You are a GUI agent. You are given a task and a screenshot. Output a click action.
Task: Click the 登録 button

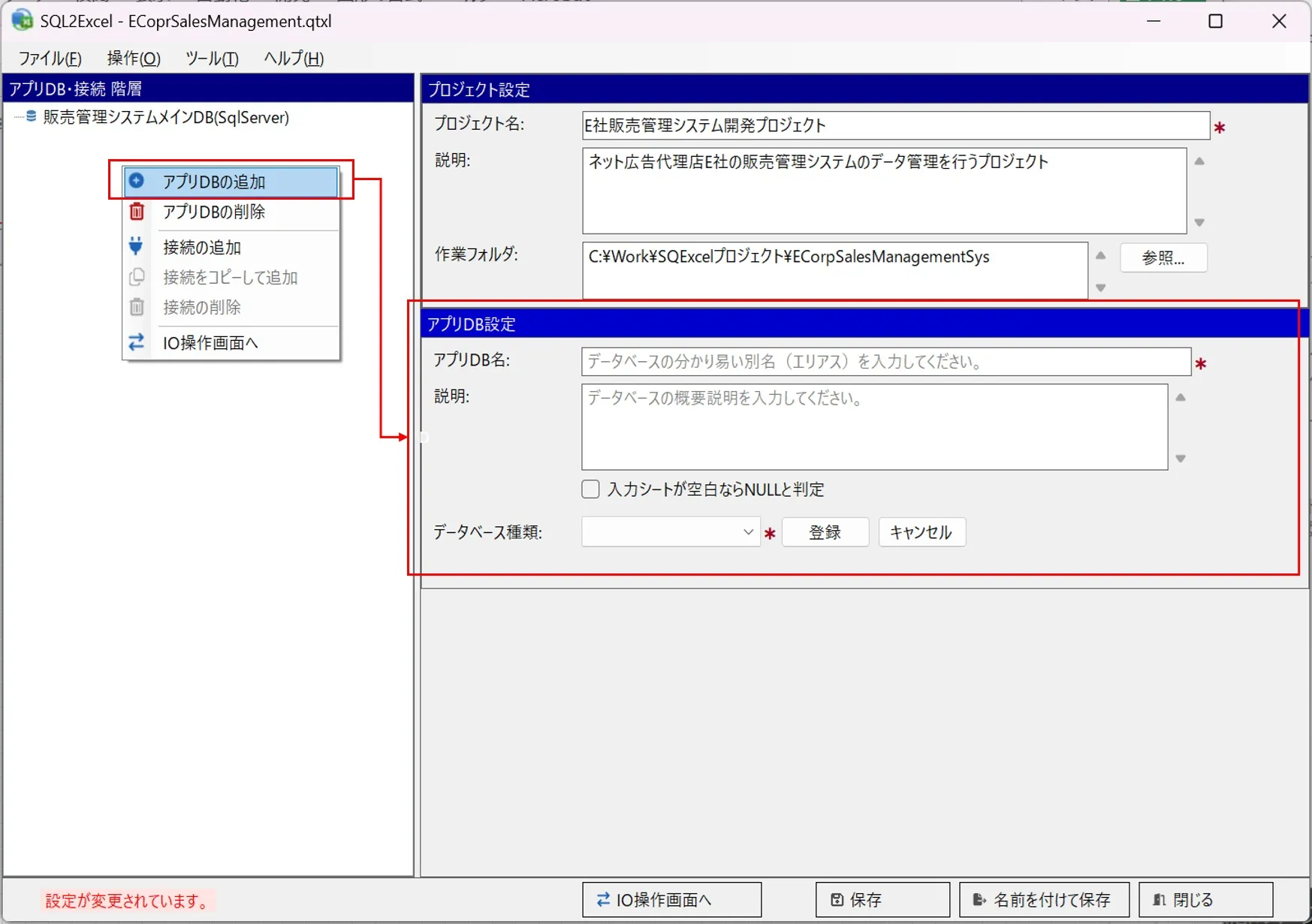[825, 531]
